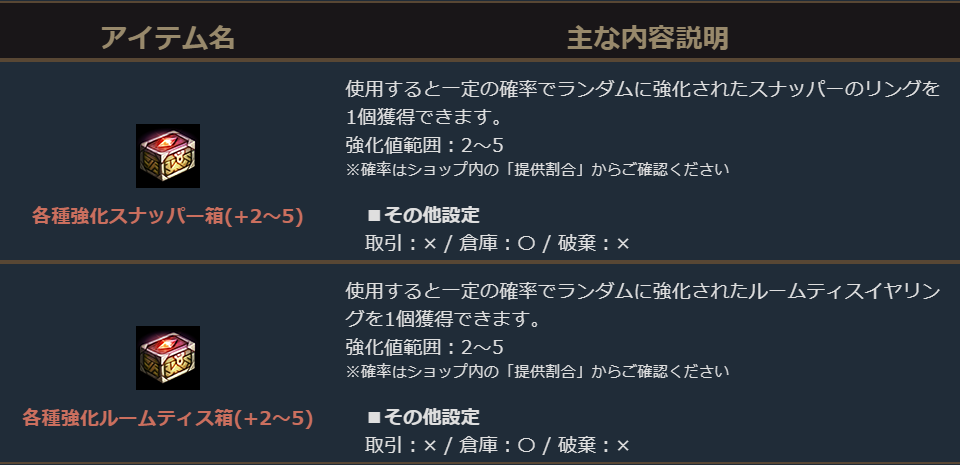Click ■その他設定 heading in Snapper row

coord(423,215)
